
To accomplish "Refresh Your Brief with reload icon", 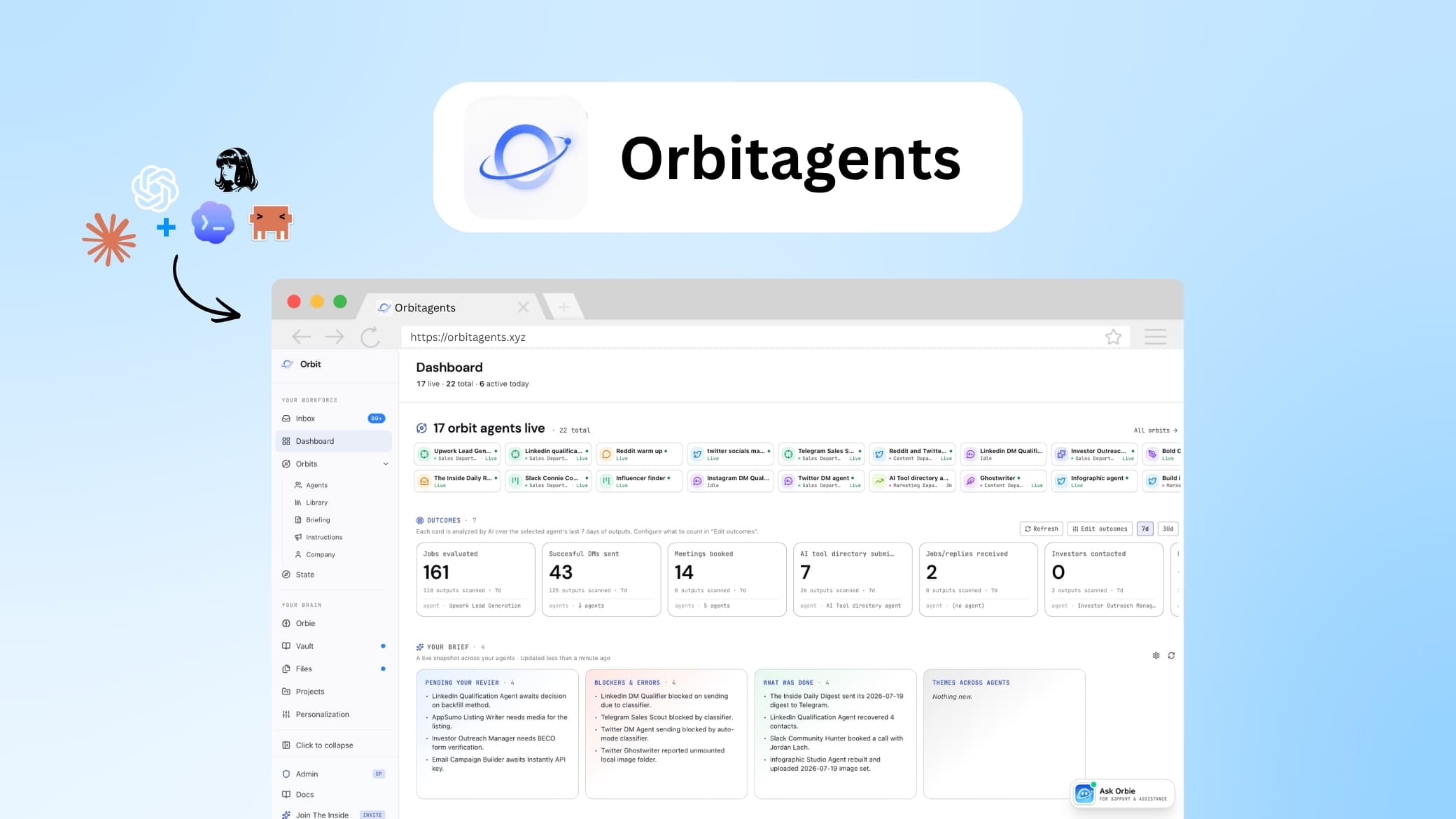I will point(1171,656).
